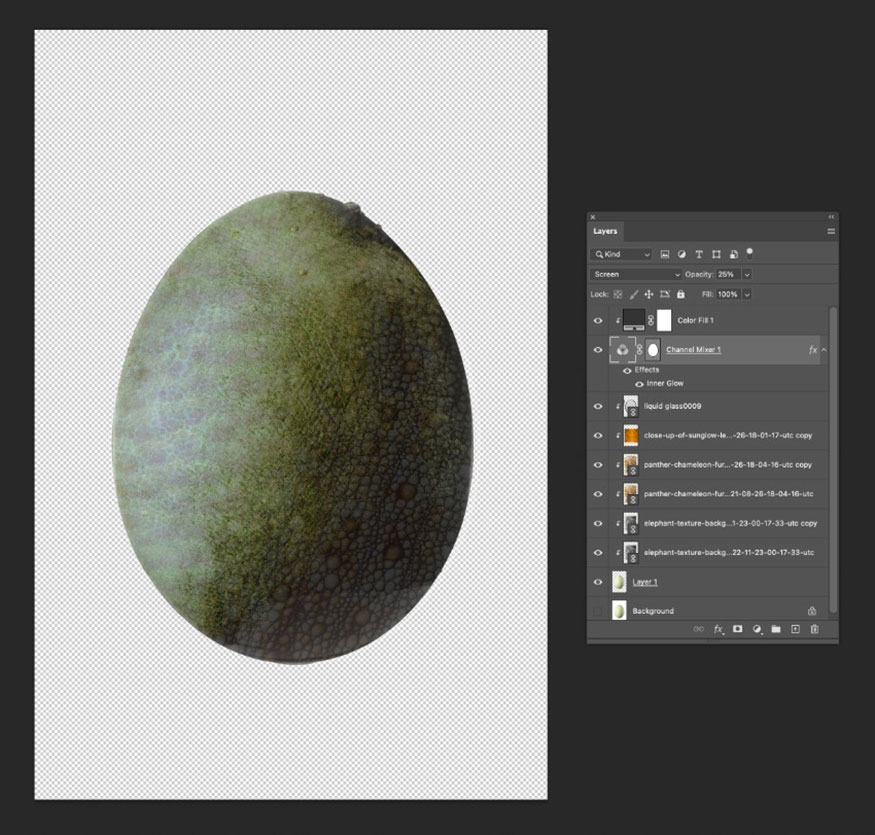Open the Layers panel options menu
This screenshot has width=875, height=835.
(831, 231)
